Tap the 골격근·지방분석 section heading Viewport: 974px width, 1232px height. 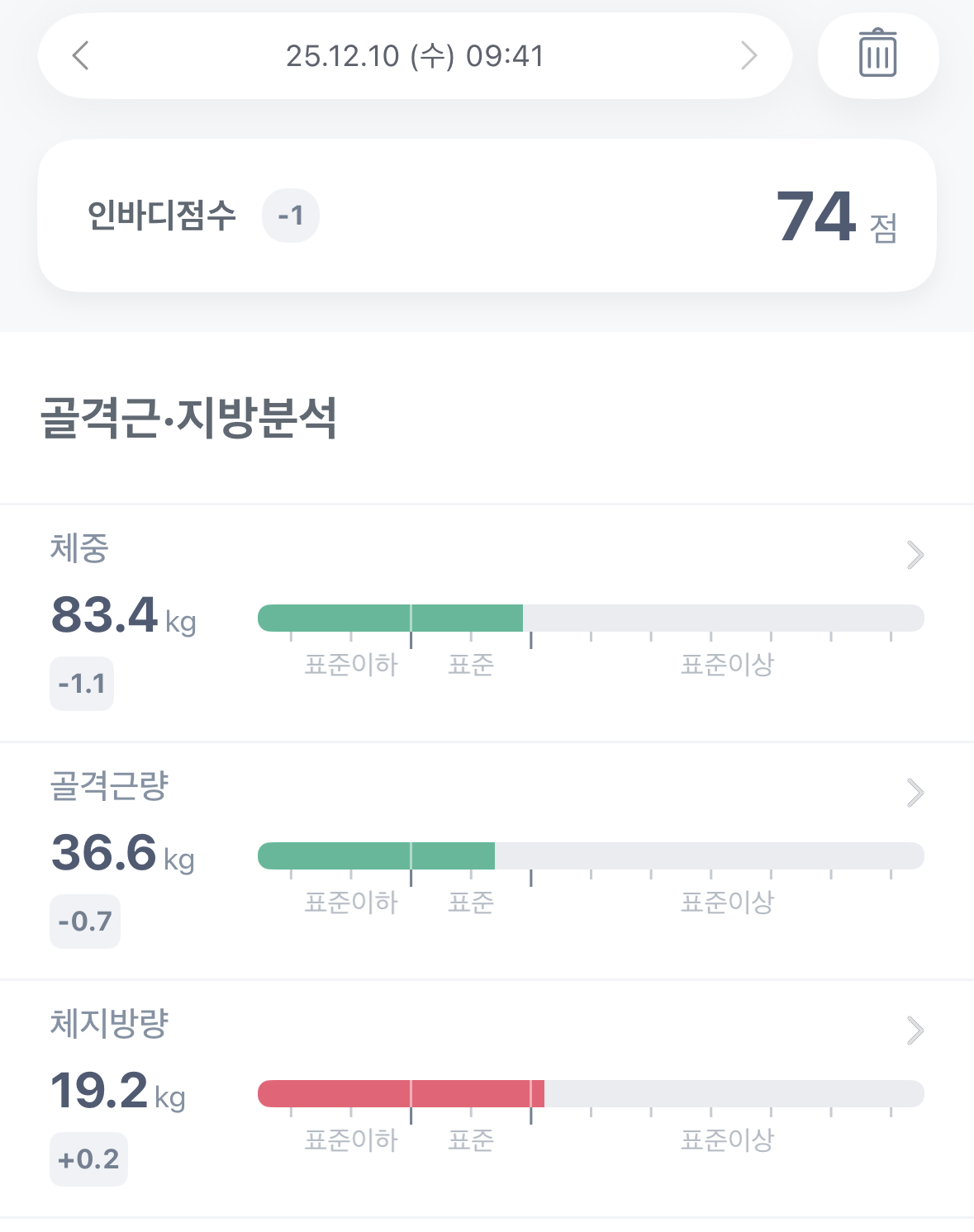pyautogui.click(x=188, y=418)
